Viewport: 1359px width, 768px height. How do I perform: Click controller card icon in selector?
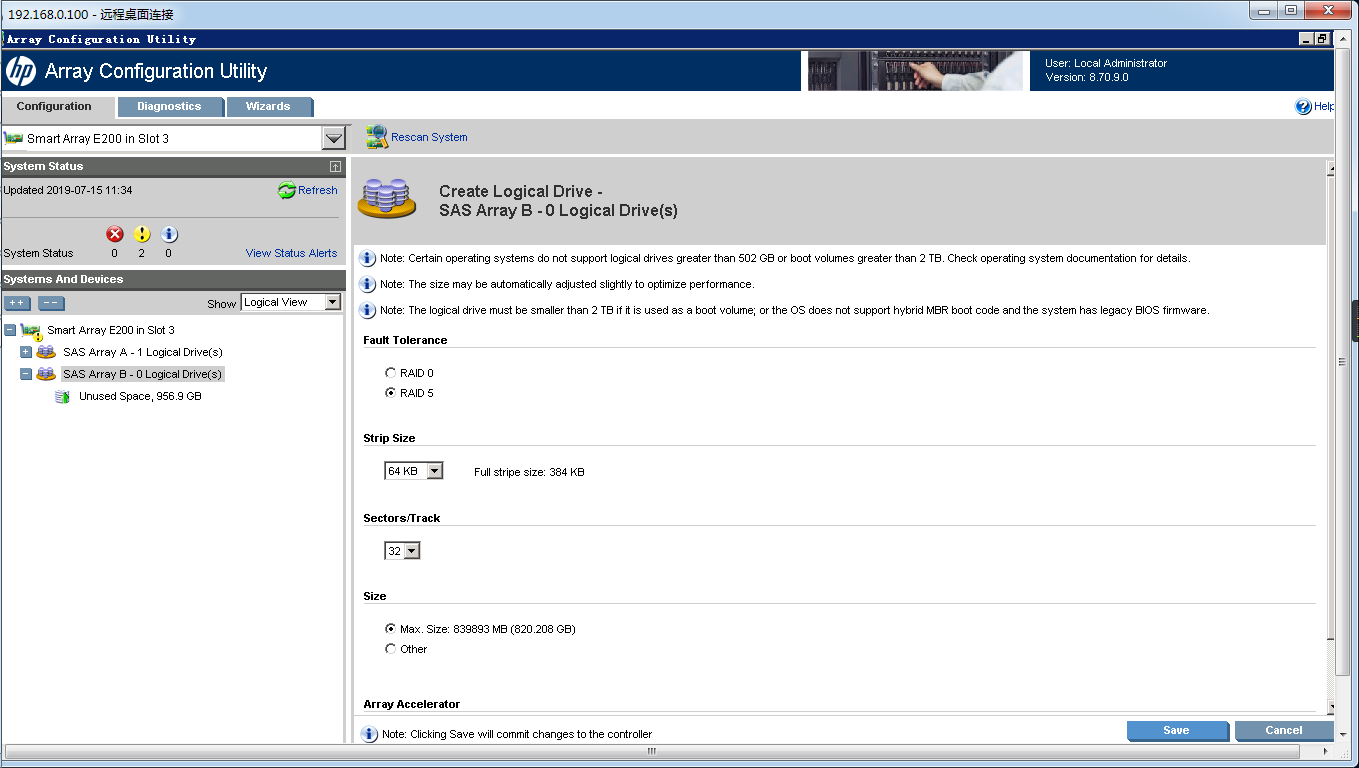(x=14, y=138)
